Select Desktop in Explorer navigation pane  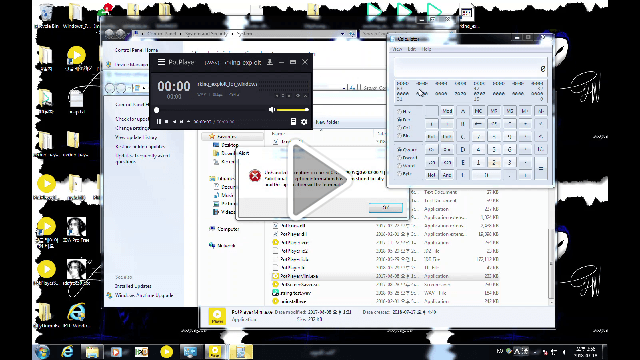click(x=231, y=145)
